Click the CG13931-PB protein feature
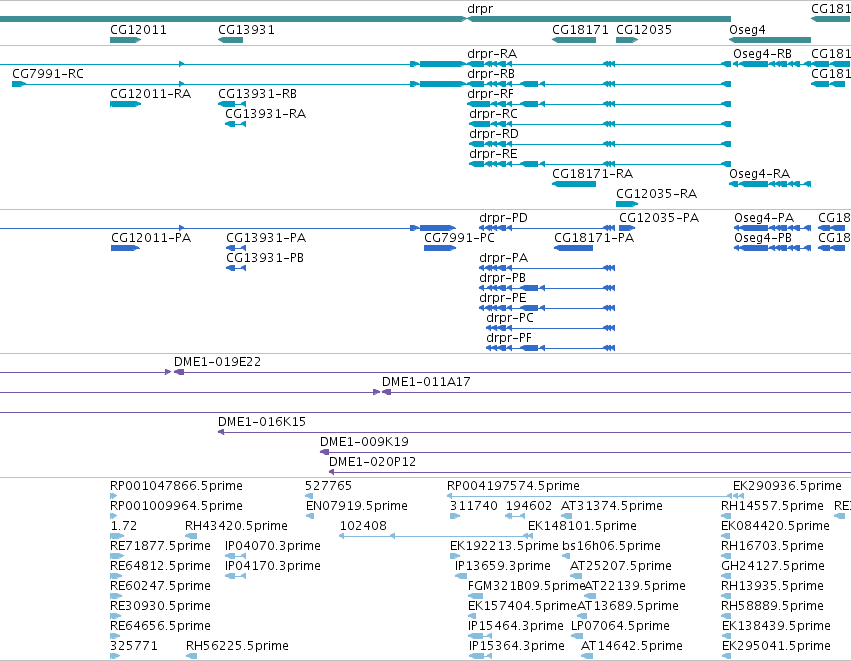The height and width of the screenshot is (661, 851). tap(236, 268)
